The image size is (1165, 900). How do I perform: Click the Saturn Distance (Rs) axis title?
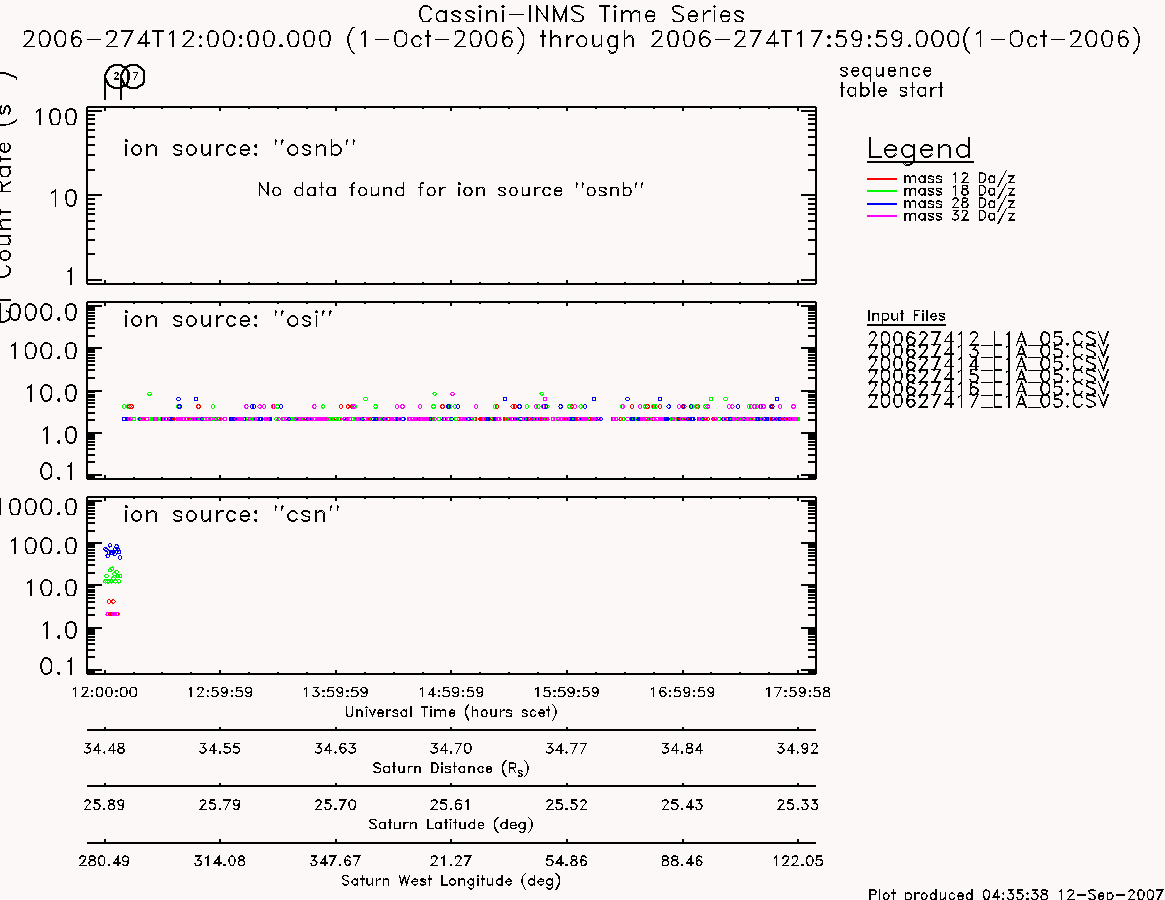450,768
